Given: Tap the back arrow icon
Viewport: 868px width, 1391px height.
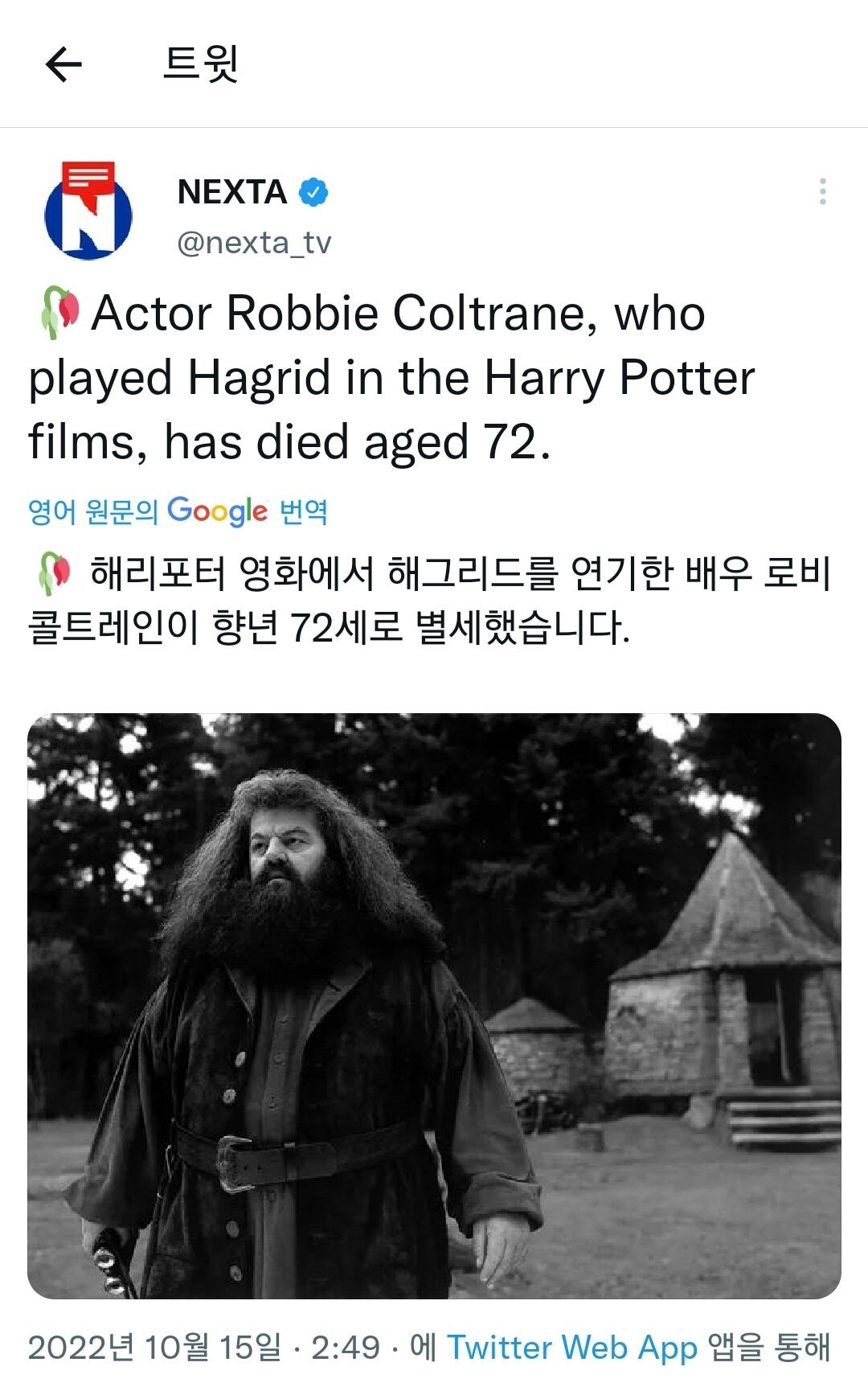Looking at the screenshot, I should (63, 64).
